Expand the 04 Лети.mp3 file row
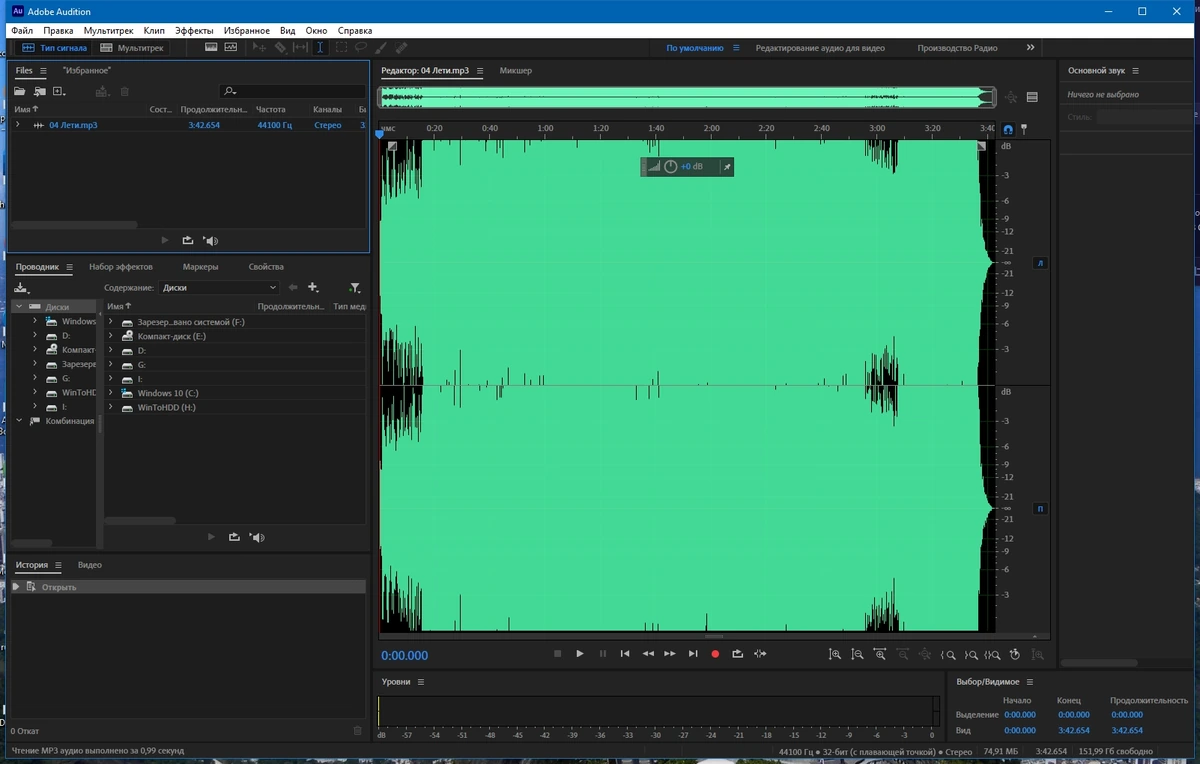Image resolution: width=1200 pixels, height=764 pixels. [18, 125]
